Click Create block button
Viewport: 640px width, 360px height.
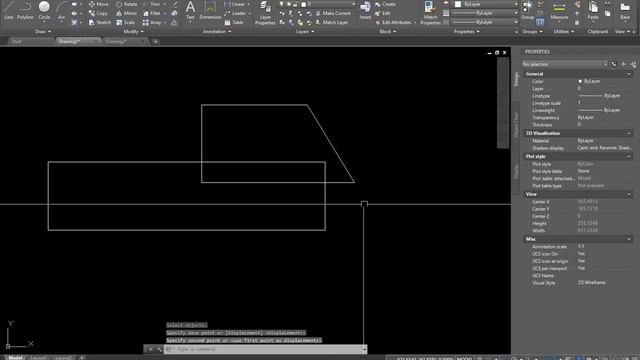(x=385, y=4)
